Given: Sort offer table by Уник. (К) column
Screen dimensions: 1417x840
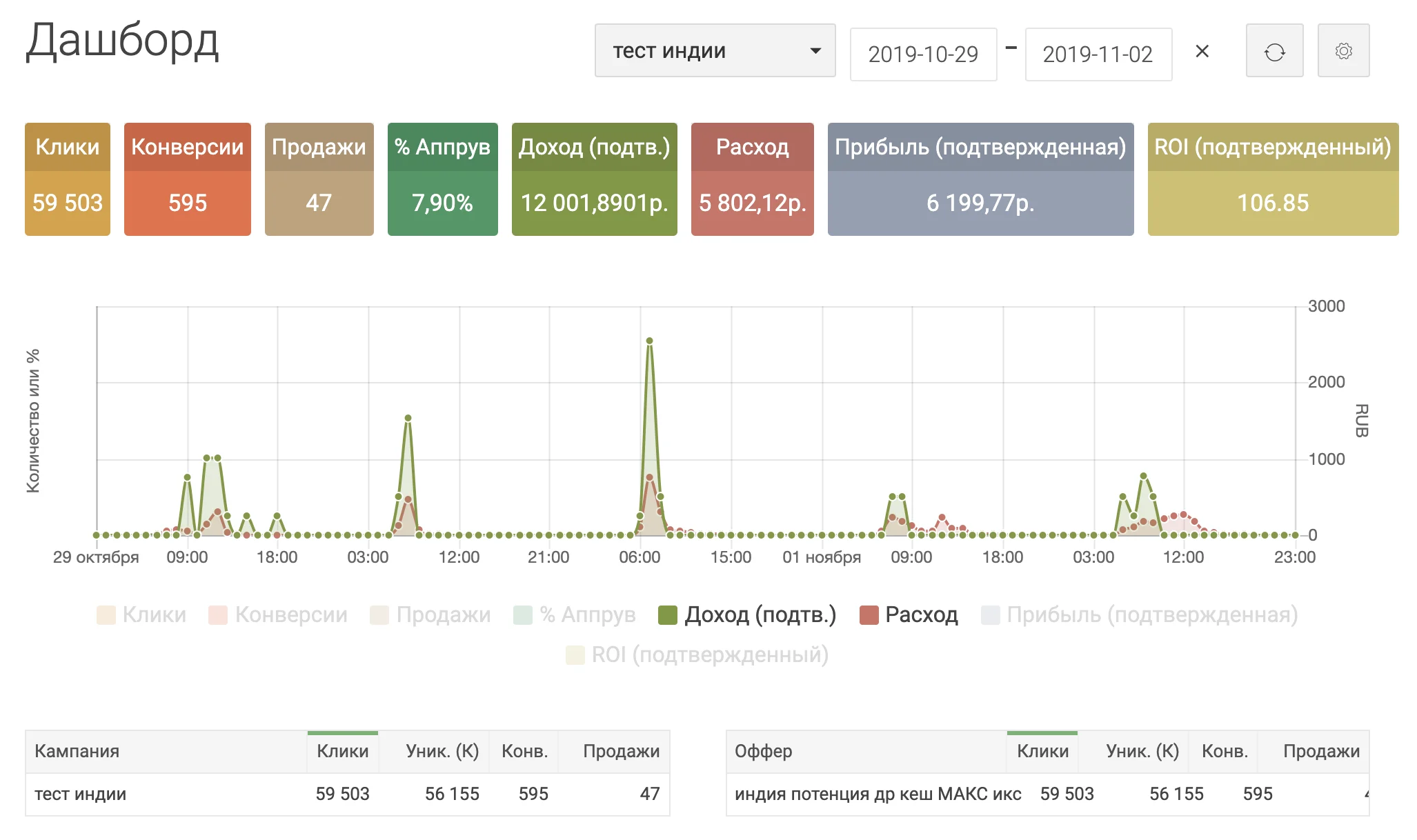Looking at the screenshot, I should coord(1142,751).
